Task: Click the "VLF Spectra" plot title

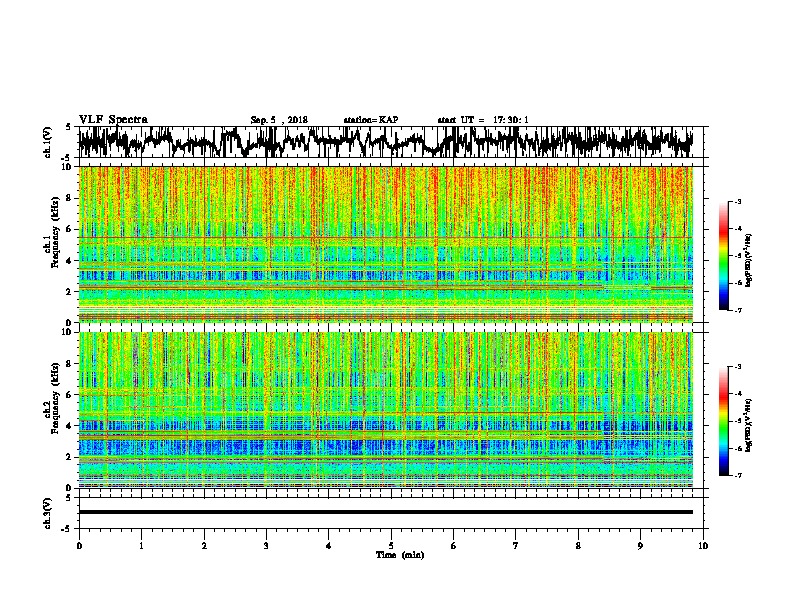Action: (113, 120)
